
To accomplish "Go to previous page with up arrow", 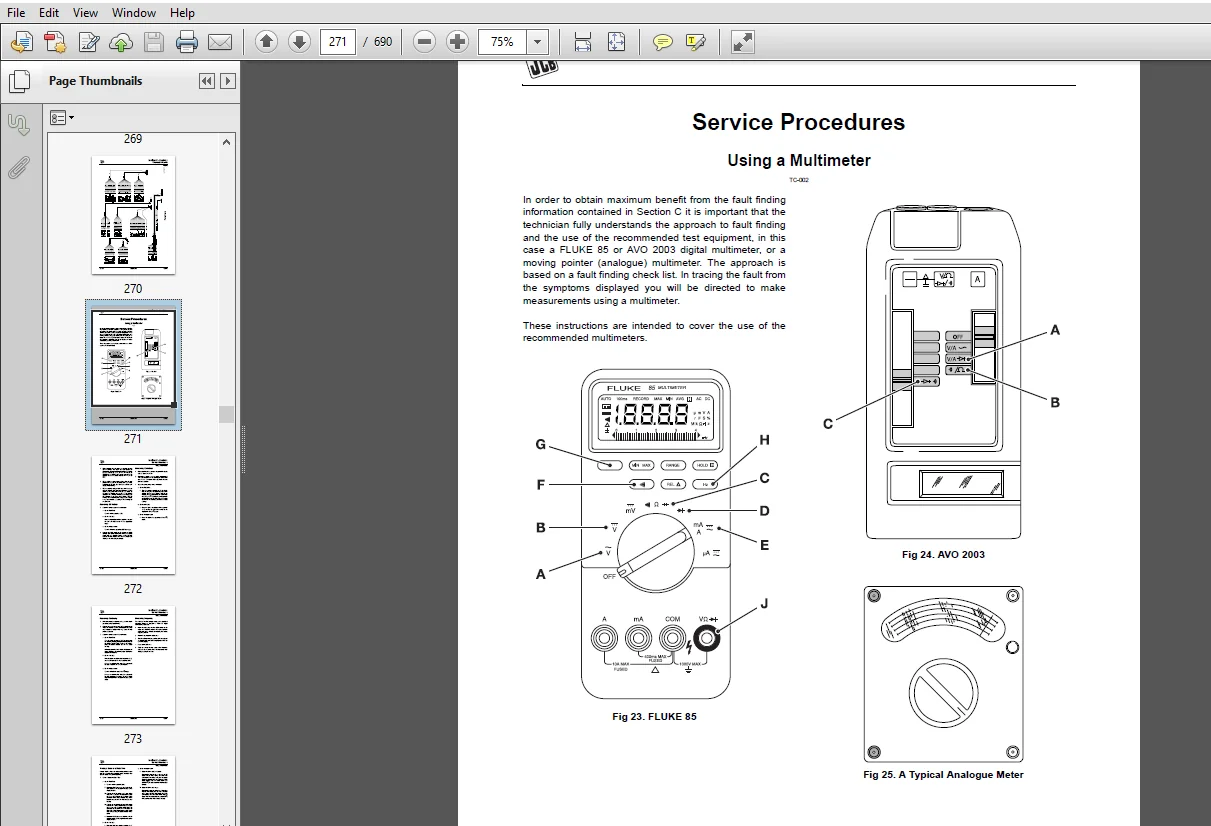I will click(x=266, y=42).
